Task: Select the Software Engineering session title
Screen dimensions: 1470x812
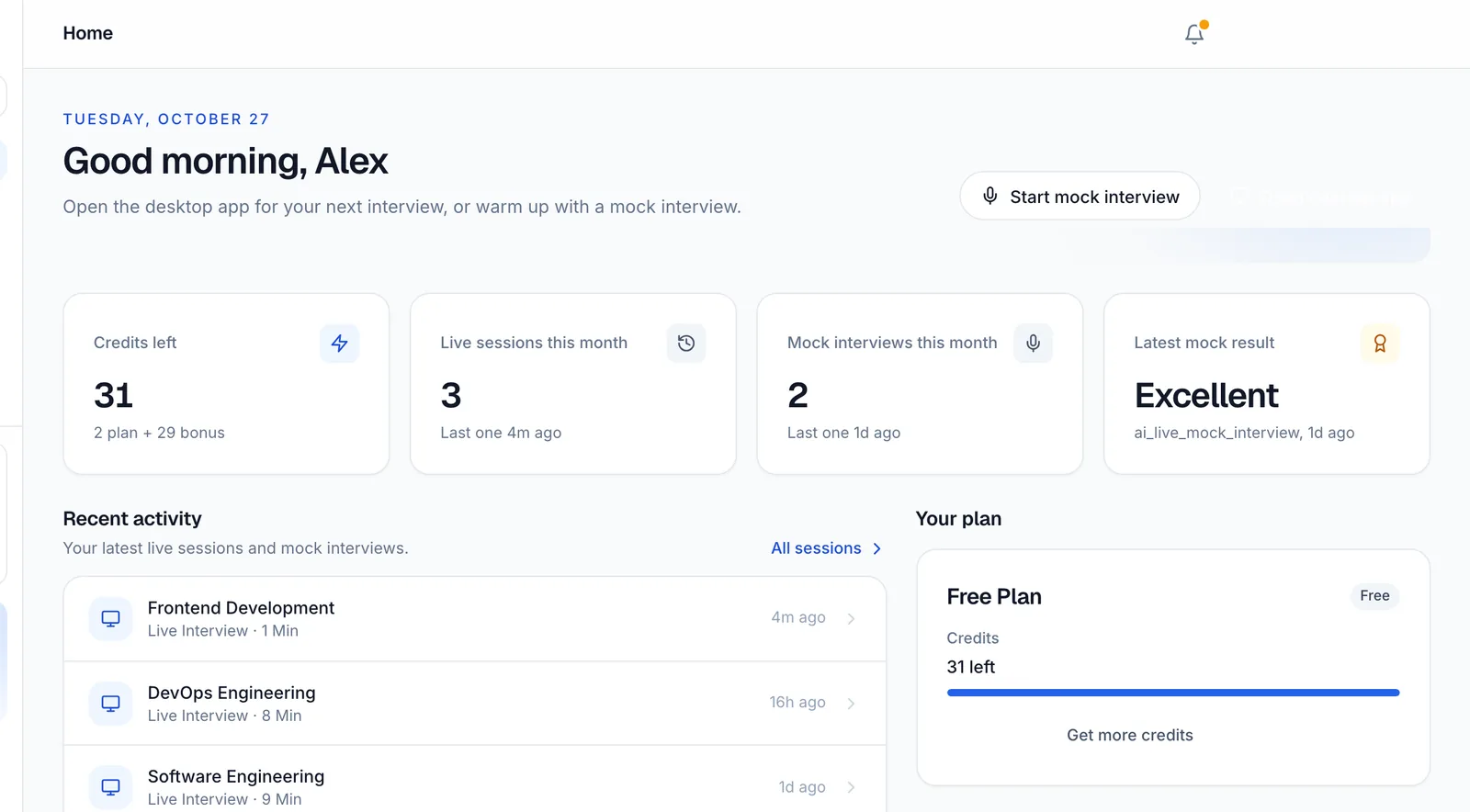Action: pos(236,776)
